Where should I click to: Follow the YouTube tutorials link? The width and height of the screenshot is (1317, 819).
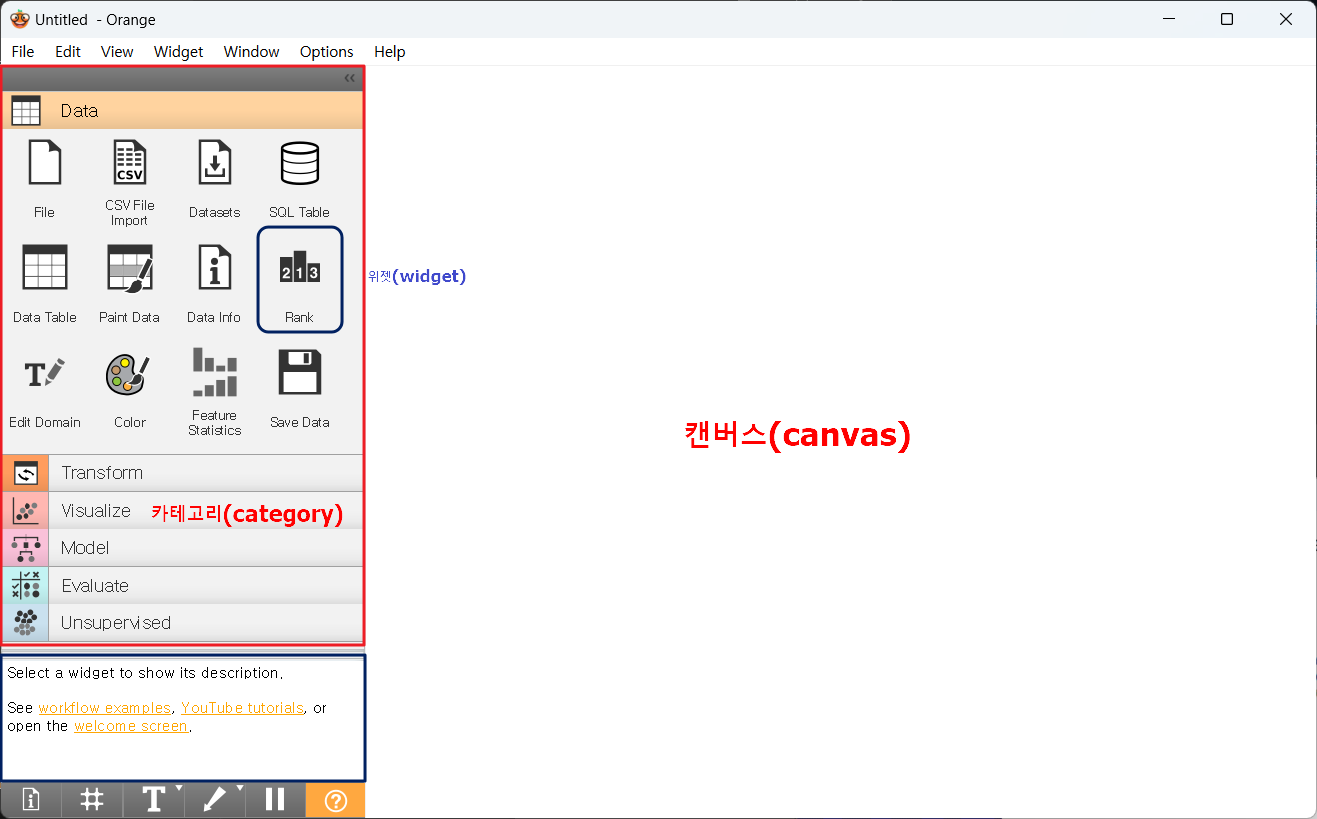242,708
